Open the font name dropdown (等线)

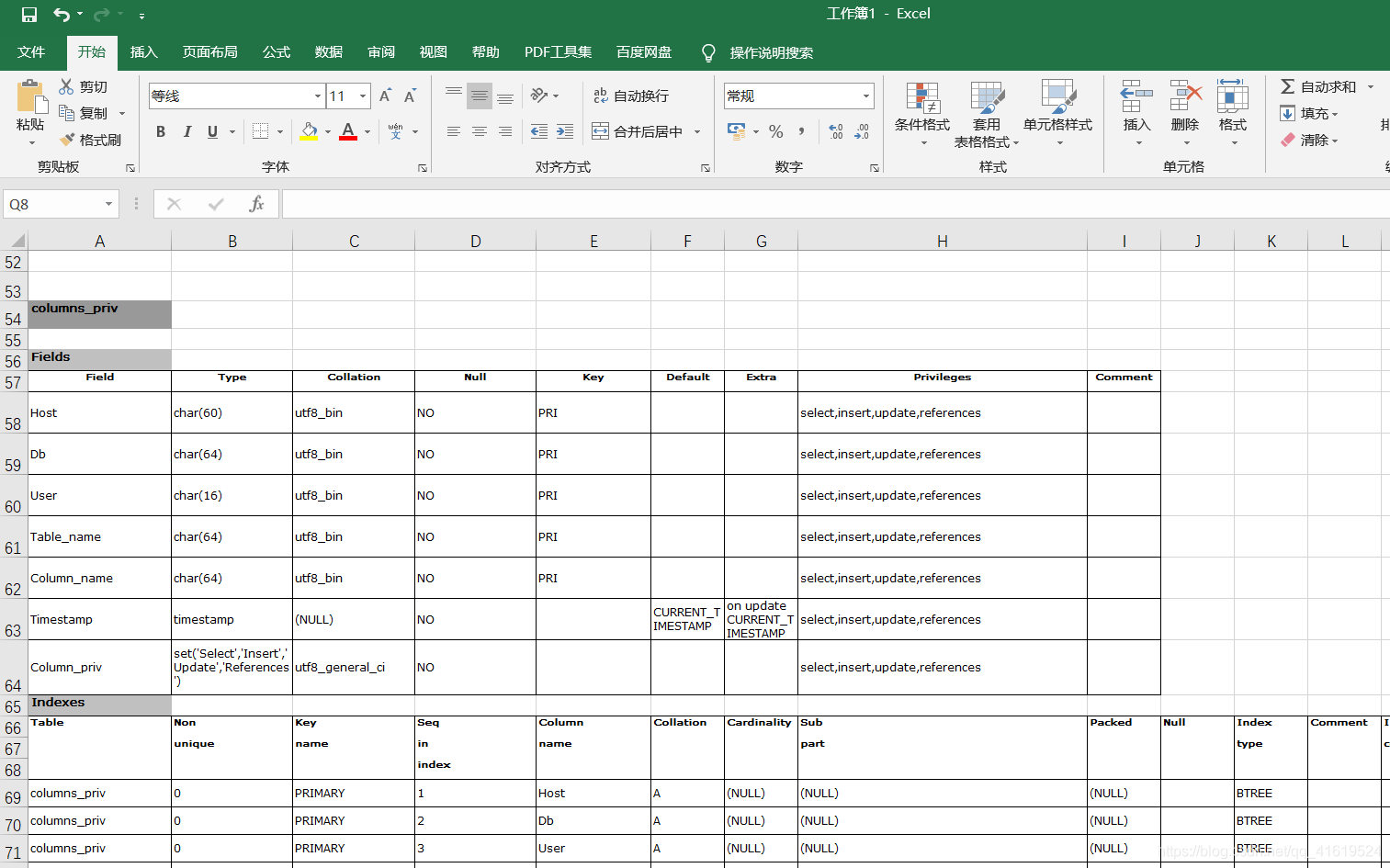point(318,96)
